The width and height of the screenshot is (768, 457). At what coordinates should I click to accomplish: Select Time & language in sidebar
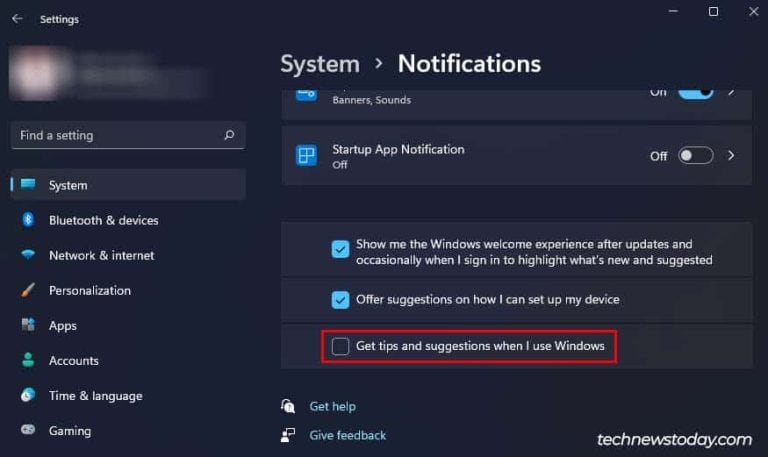(x=95, y=396)
